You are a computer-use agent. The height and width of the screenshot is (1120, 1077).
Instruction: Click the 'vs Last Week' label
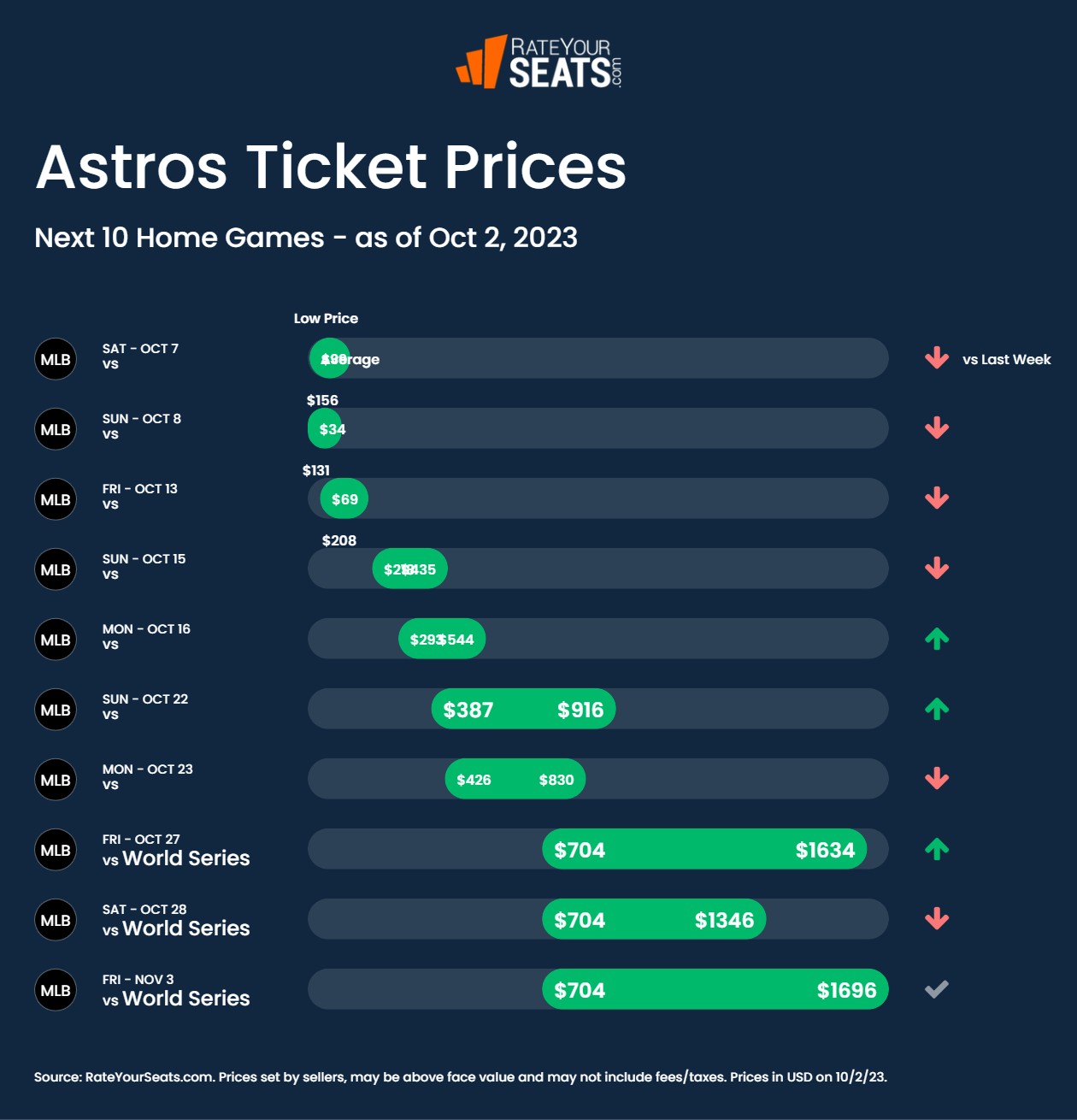click(1006, 359)
